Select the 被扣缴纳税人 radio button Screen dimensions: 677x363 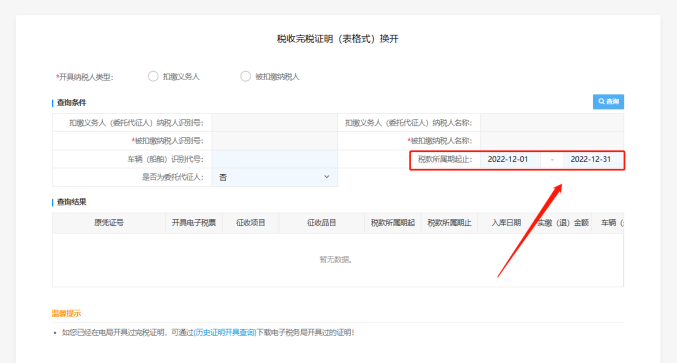tap(245, 76)
